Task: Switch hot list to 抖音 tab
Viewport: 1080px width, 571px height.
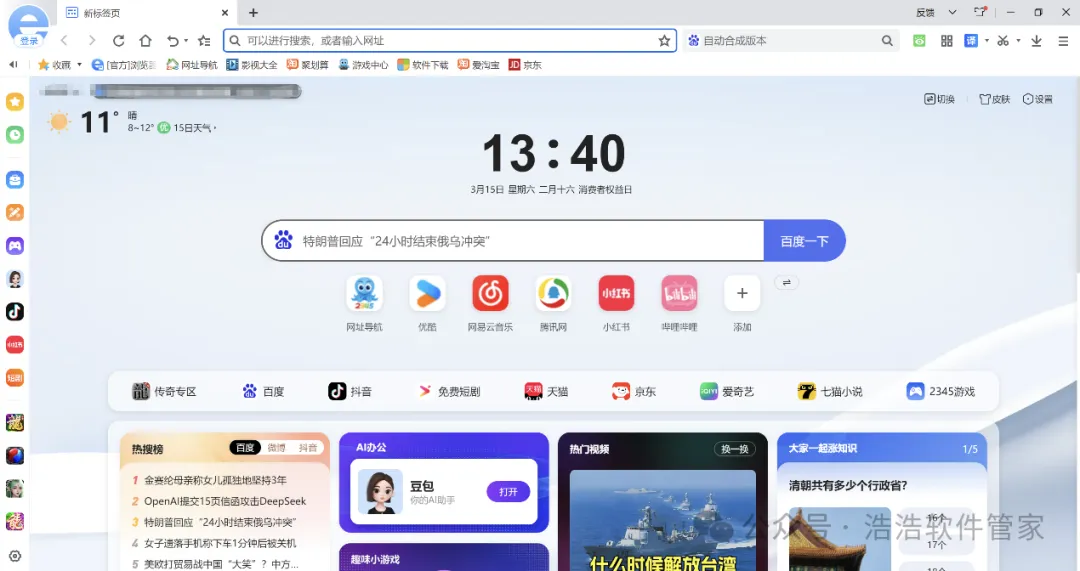Action: (x=307, y=448)
